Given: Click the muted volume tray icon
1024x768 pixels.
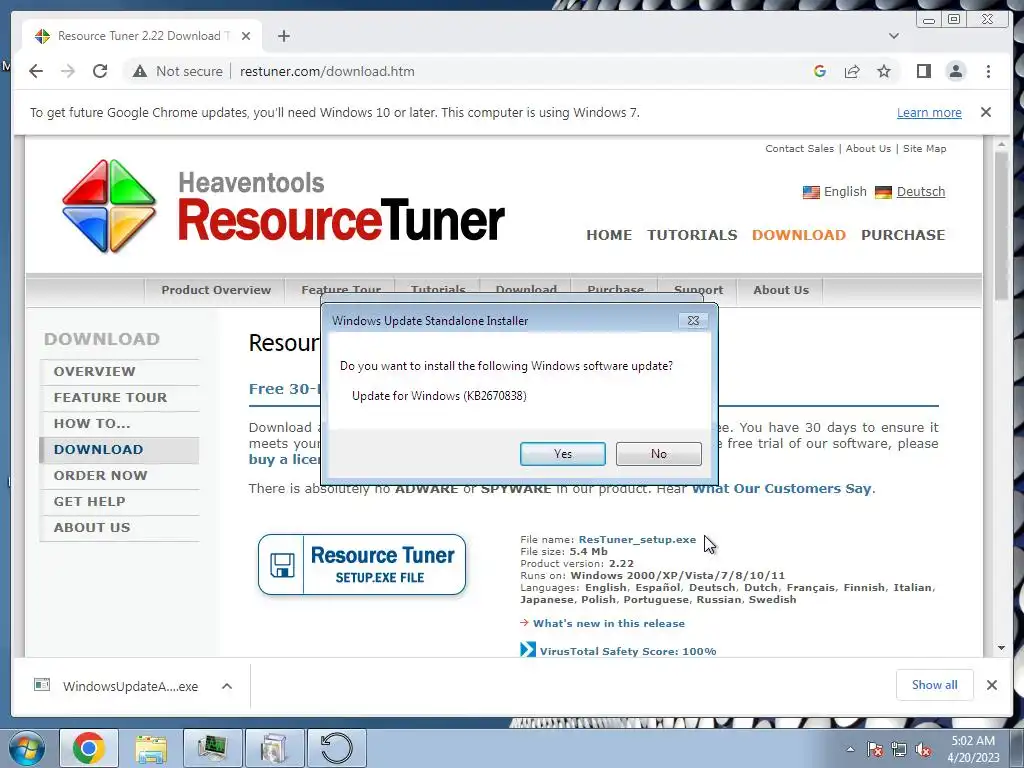Looking at the screenshot, I should click(923, 750).
